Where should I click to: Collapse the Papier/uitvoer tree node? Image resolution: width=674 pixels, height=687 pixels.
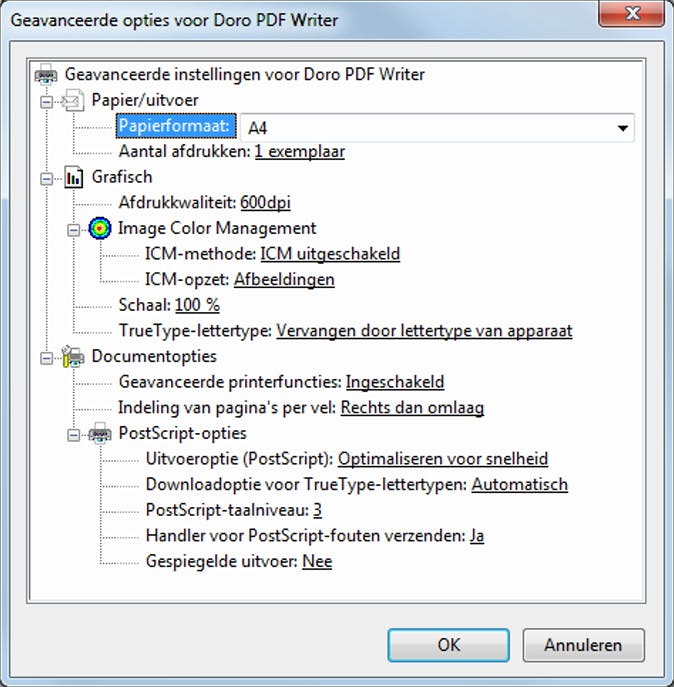pos(46,103)
